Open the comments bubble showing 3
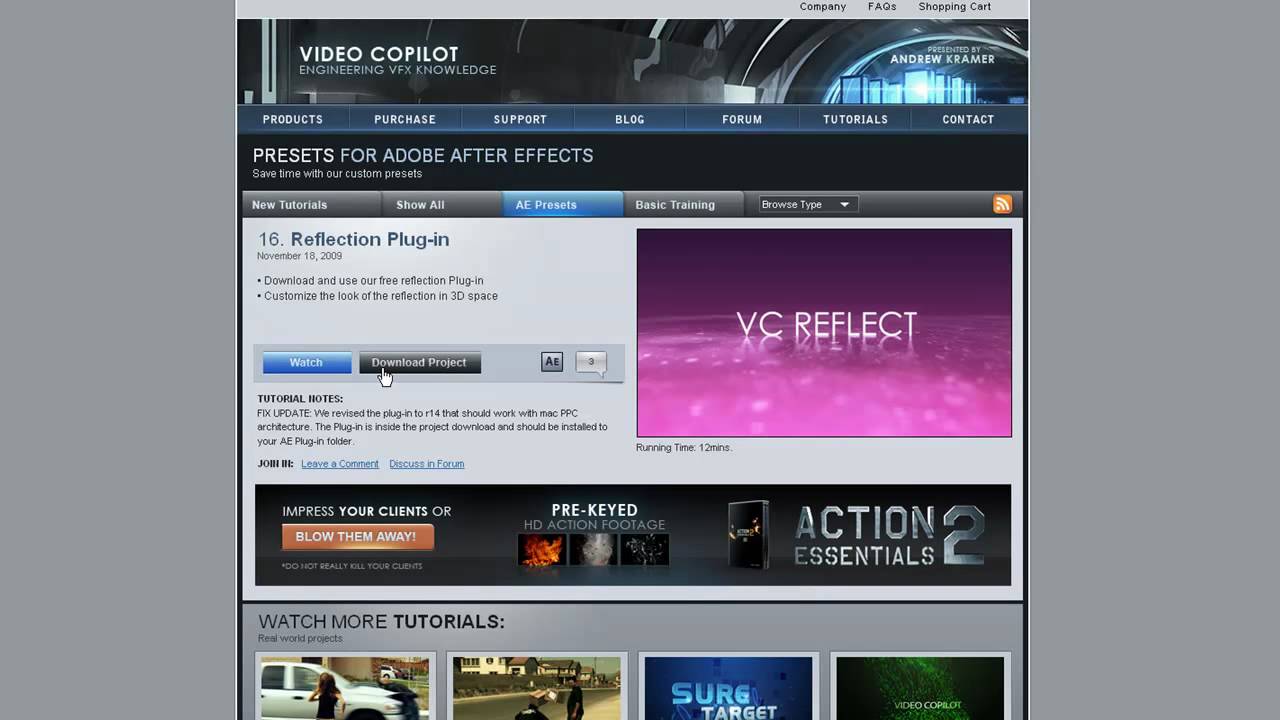The width and height of the screenshot is (1280, 720). 591,363
